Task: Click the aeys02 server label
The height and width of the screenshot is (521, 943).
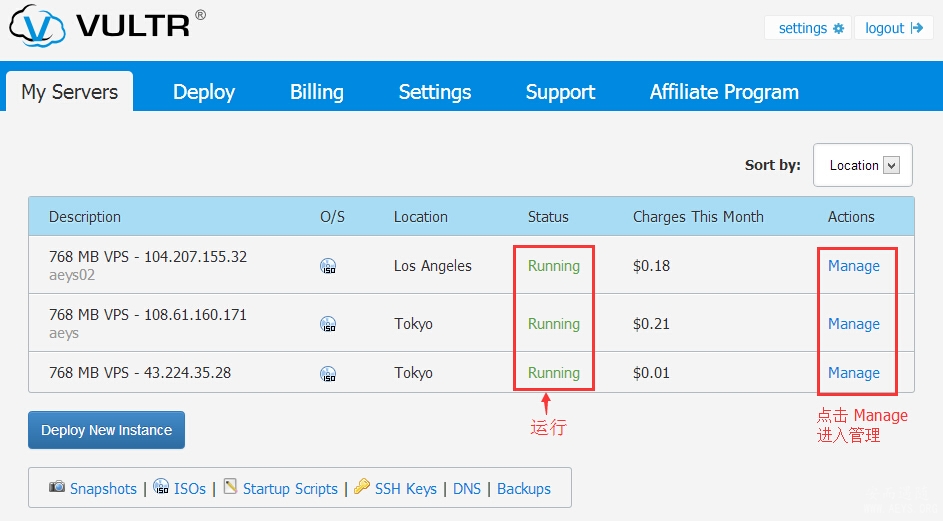Action: pos(72,276)
